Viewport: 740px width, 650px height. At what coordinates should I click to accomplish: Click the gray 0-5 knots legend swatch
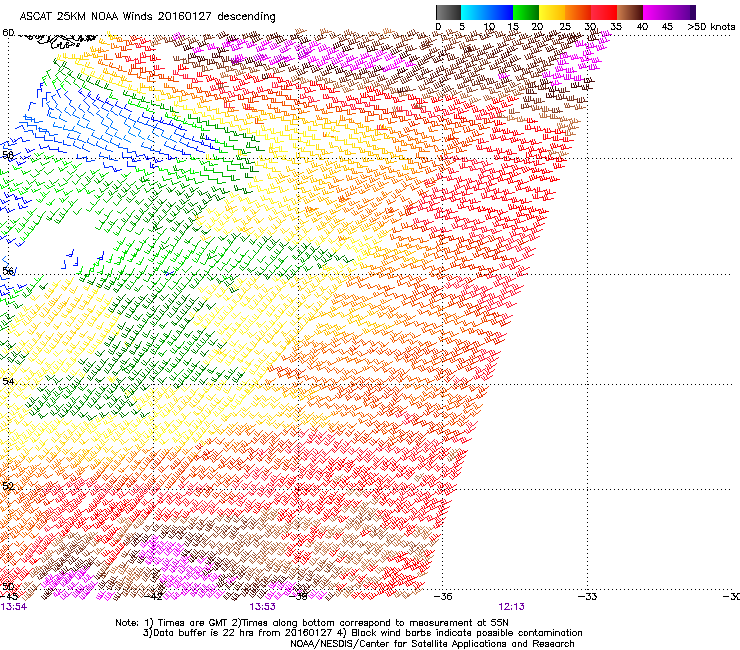pos(448,12)
